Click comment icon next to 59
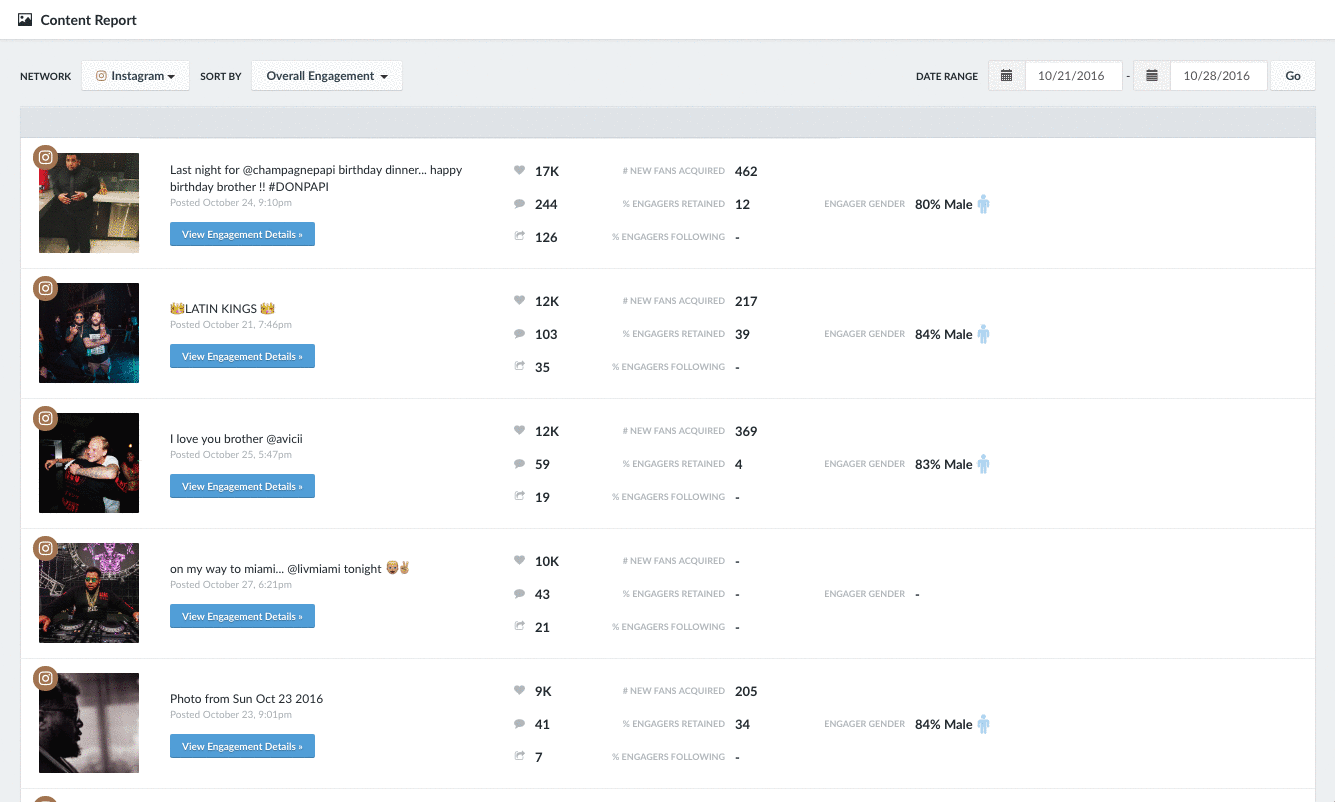This screenshot has height=802, width=1335. coord(519,463)
